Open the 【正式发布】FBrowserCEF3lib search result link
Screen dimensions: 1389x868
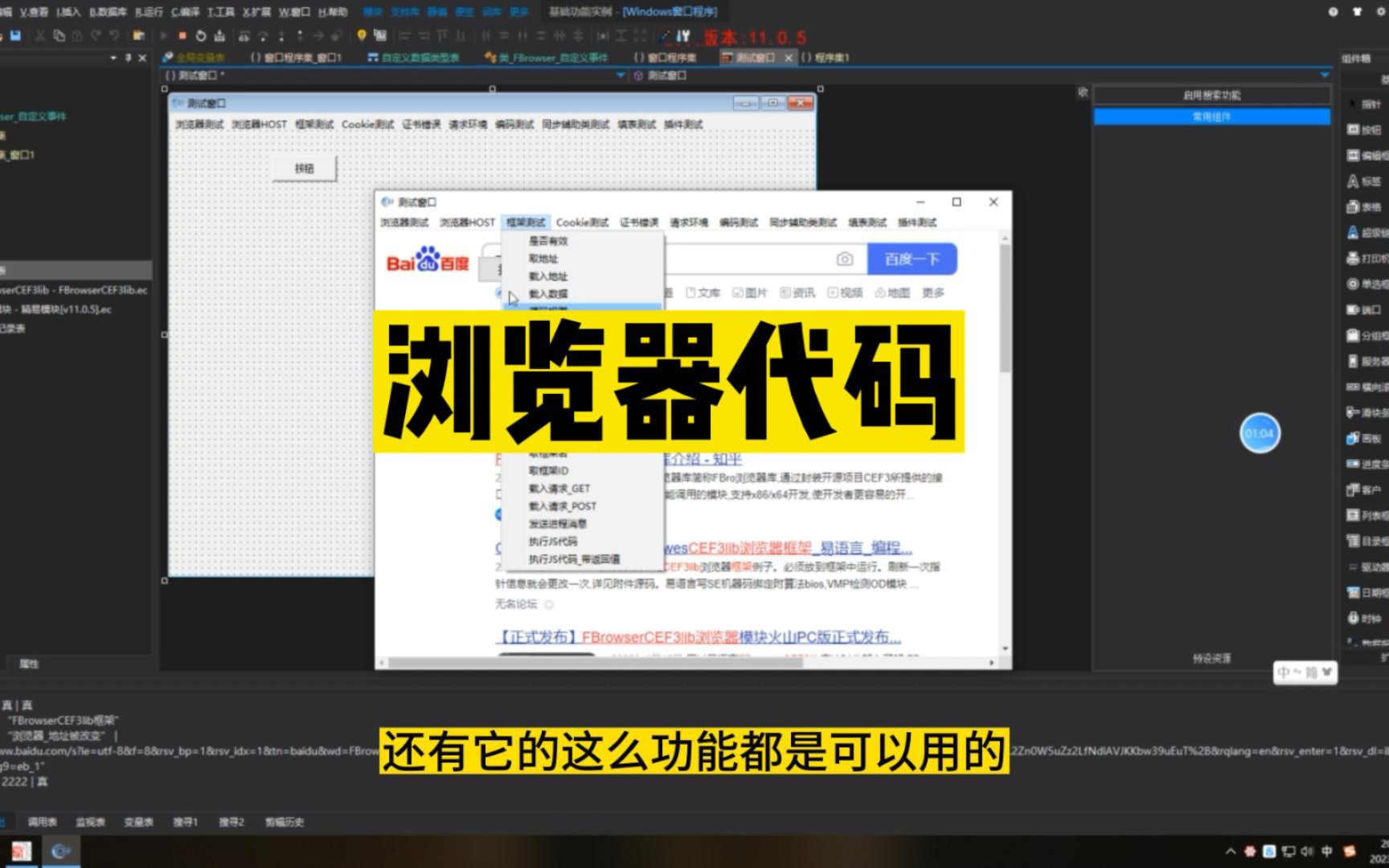click(698, 637)
